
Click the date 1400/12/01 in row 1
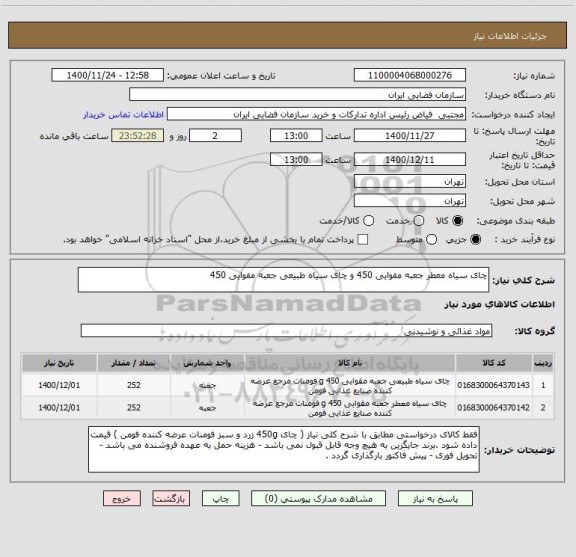coord(59,385)
